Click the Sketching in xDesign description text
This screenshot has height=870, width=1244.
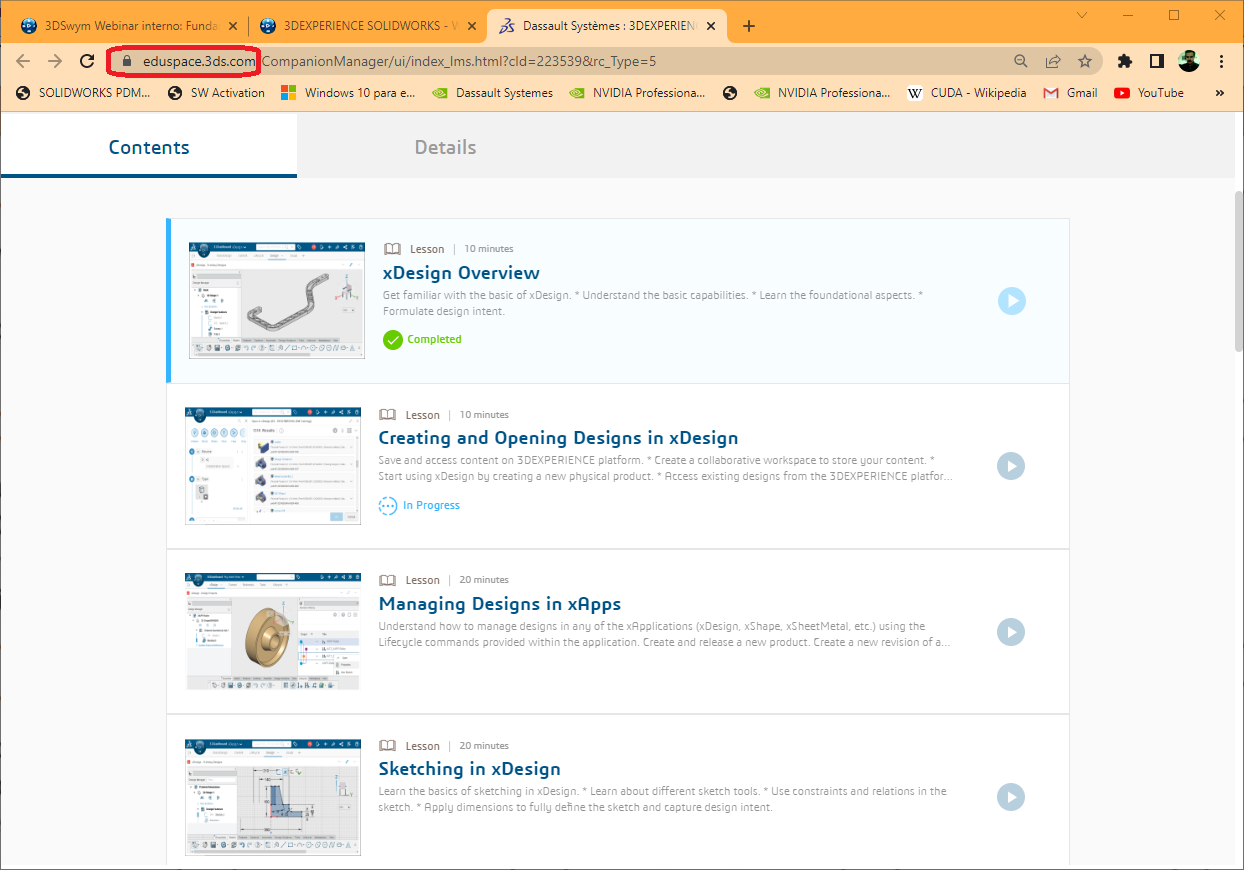(x=662, y=799)
